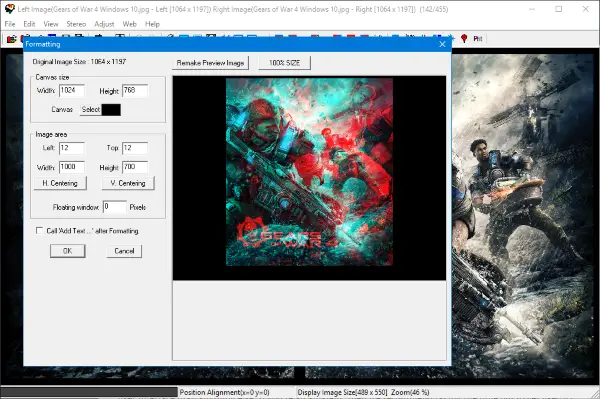This screenshot has width=600, height=399.
Task: Open the File menu
Action: [10, 24]
